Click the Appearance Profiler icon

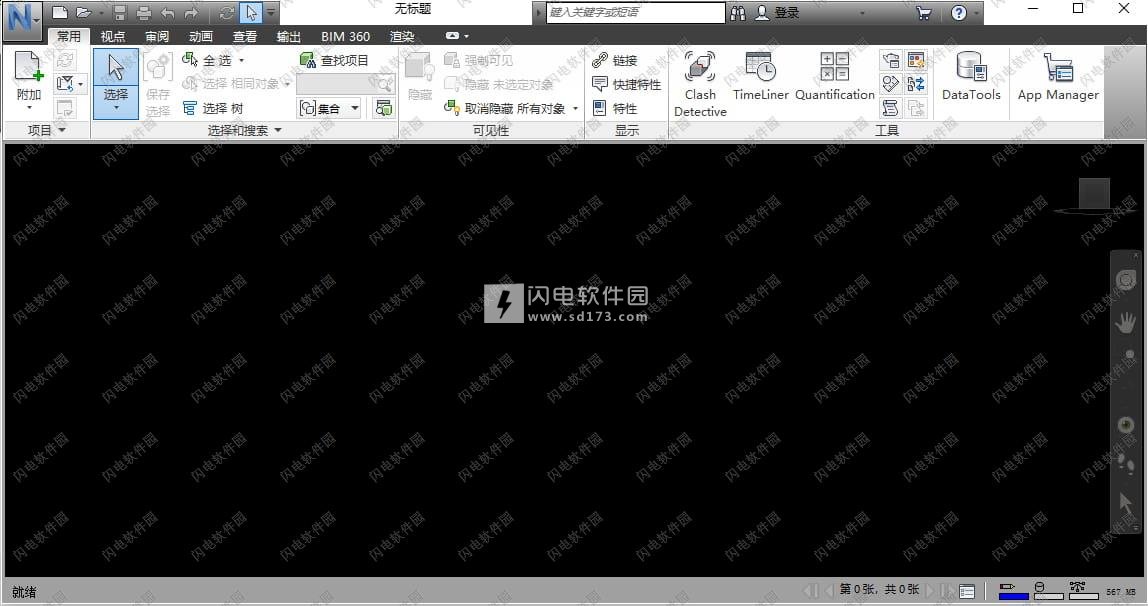tap(917, 60)
